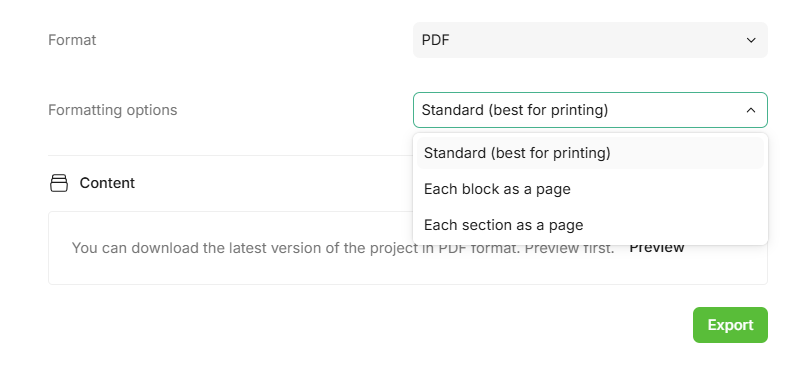811x379 pixels.
Task: Click the bordered content info box
Action: (408, 248)
